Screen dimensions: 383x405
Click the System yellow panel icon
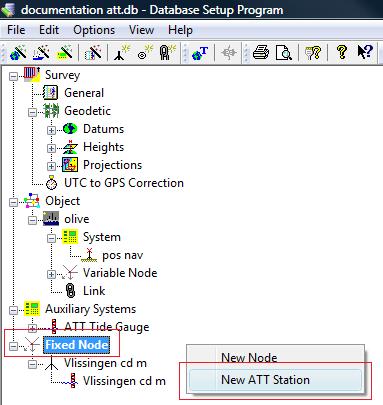coord(70,237)
